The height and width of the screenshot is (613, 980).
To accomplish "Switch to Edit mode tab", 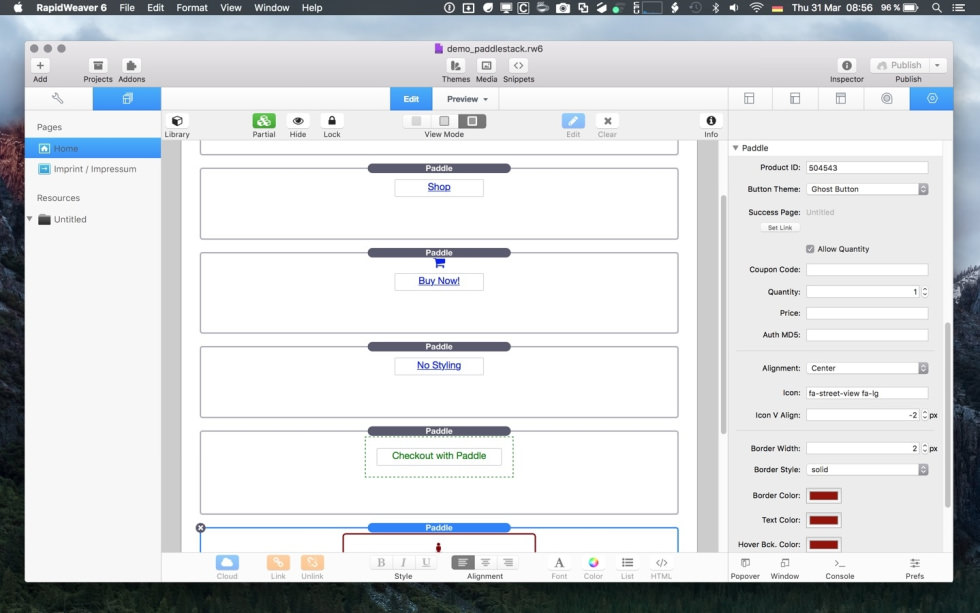I will pos(411,99).
